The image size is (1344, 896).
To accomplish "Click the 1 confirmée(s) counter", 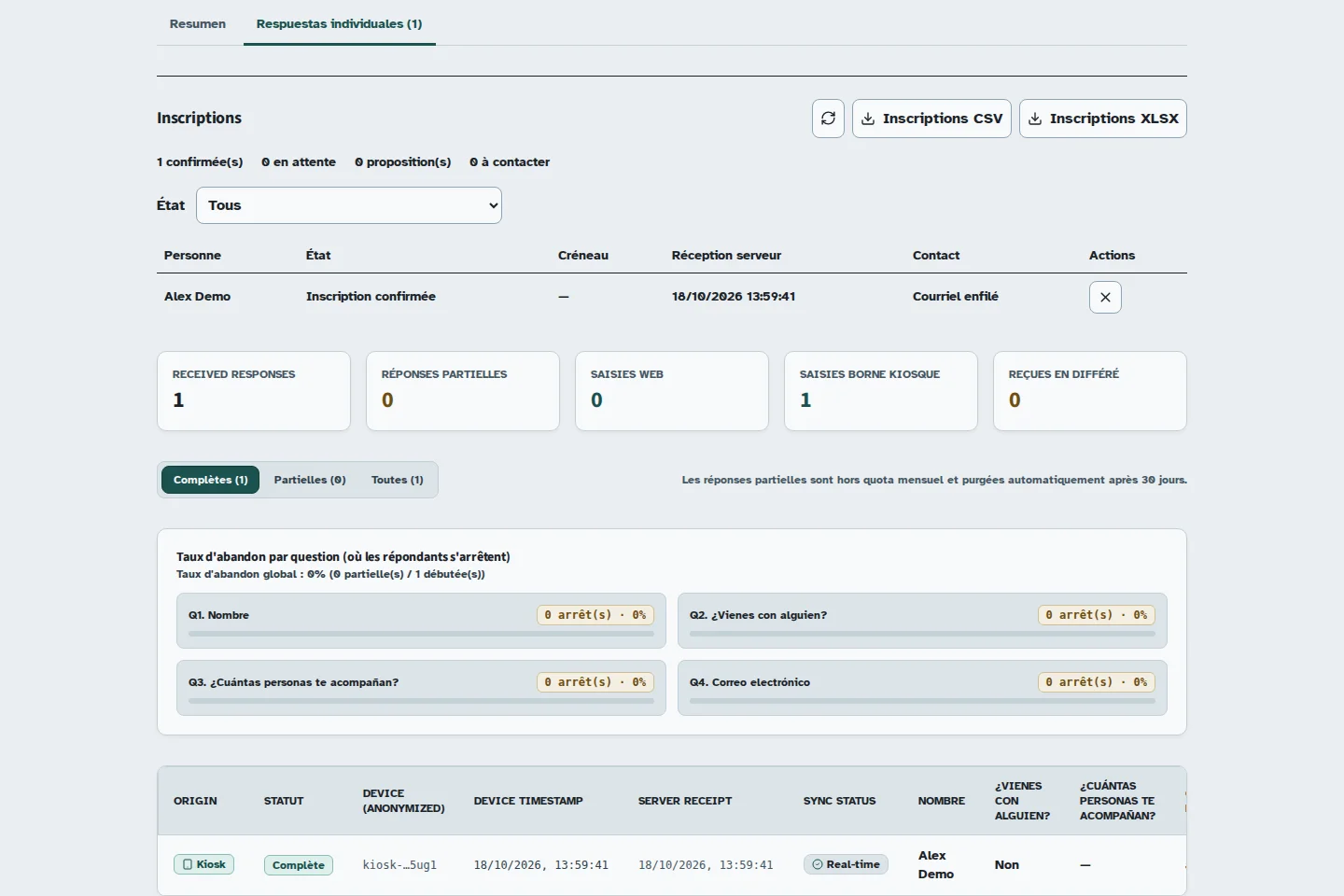I will coord(200,161).
